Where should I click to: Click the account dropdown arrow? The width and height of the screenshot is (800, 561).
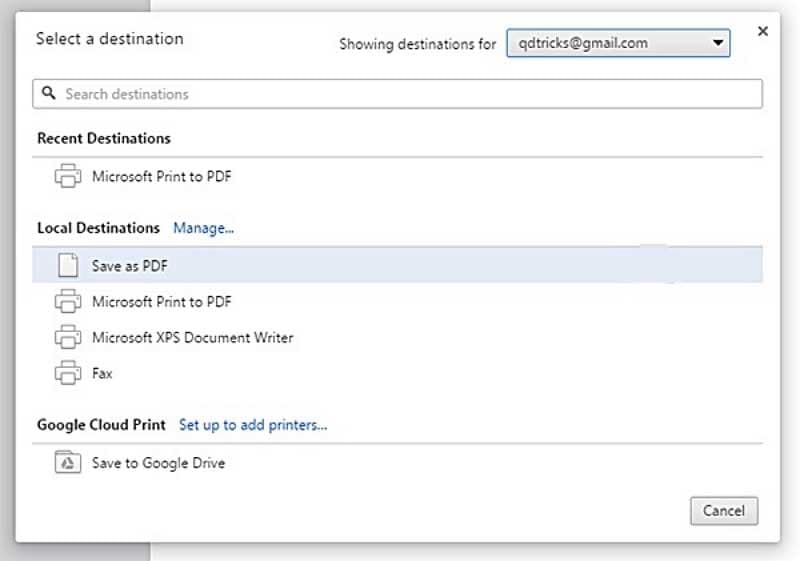(x=717, y=43)
